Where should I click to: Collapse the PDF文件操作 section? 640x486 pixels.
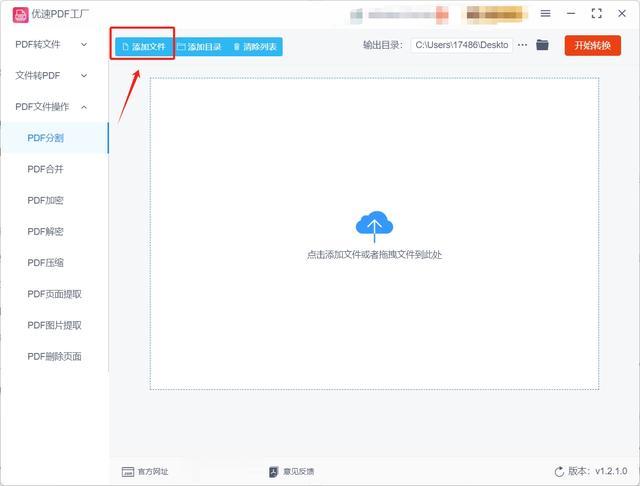pyautogui.click(x=51, y=107)
